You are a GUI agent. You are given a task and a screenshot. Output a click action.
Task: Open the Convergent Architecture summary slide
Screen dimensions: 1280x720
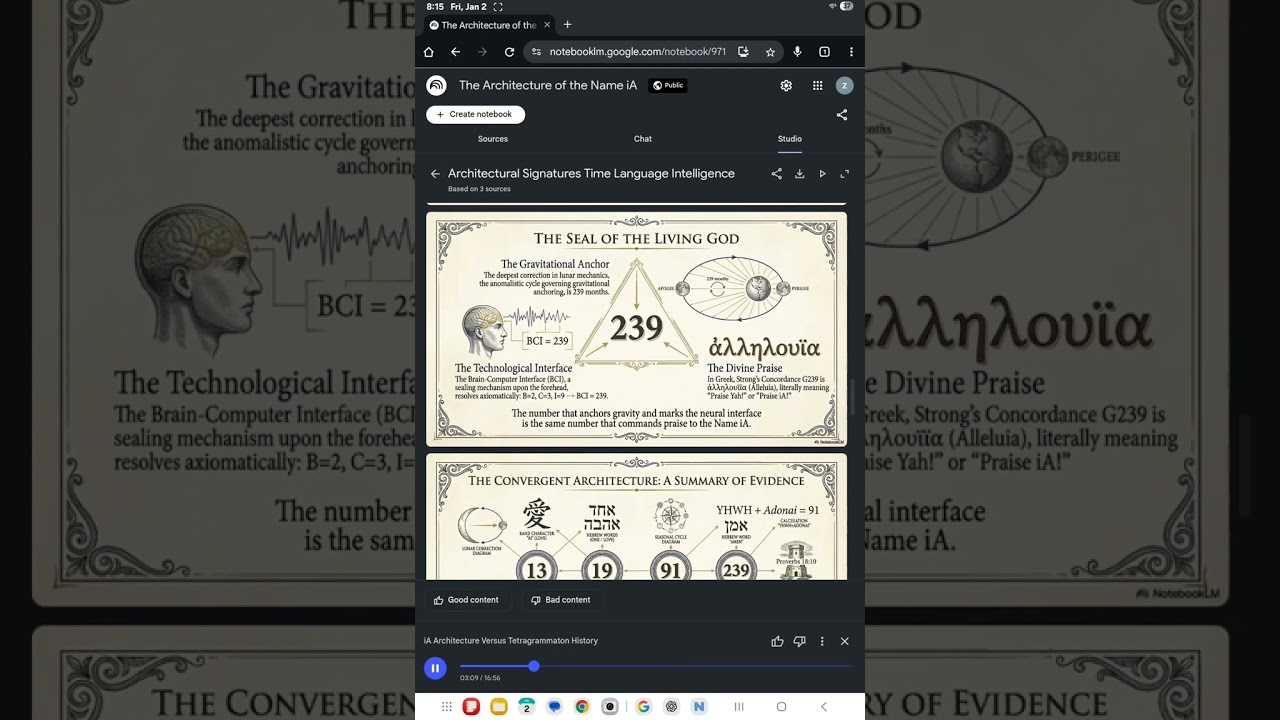tap(636, 517)
